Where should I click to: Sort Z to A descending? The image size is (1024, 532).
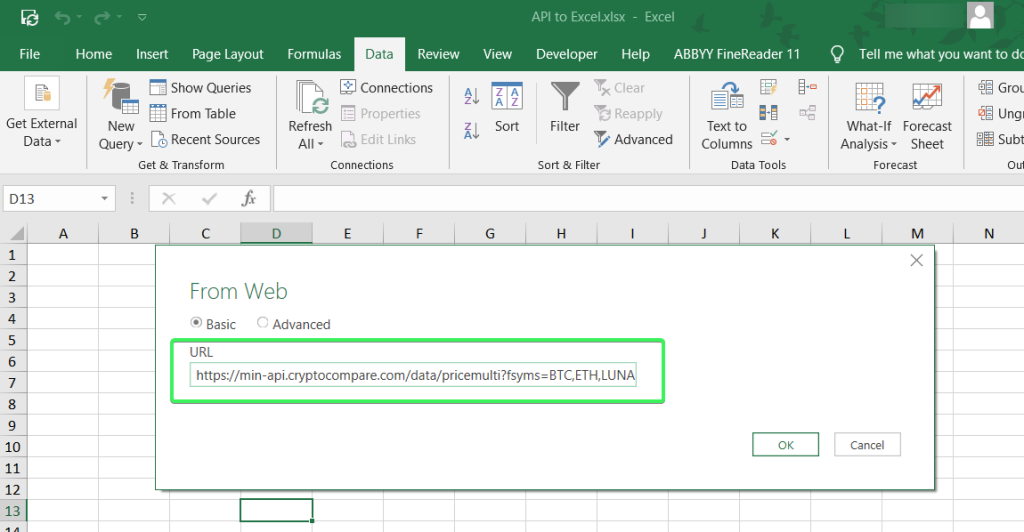tap(472, 131)
